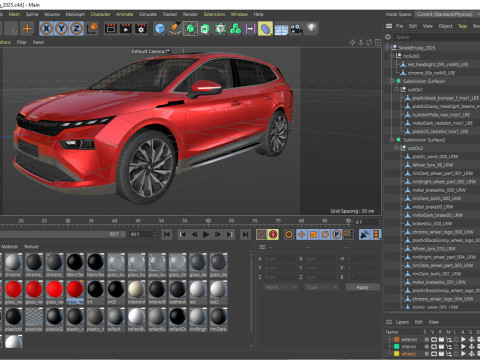The image size is (480, 360).
Task: Select the orange cross Move tool
Action: 27,29
